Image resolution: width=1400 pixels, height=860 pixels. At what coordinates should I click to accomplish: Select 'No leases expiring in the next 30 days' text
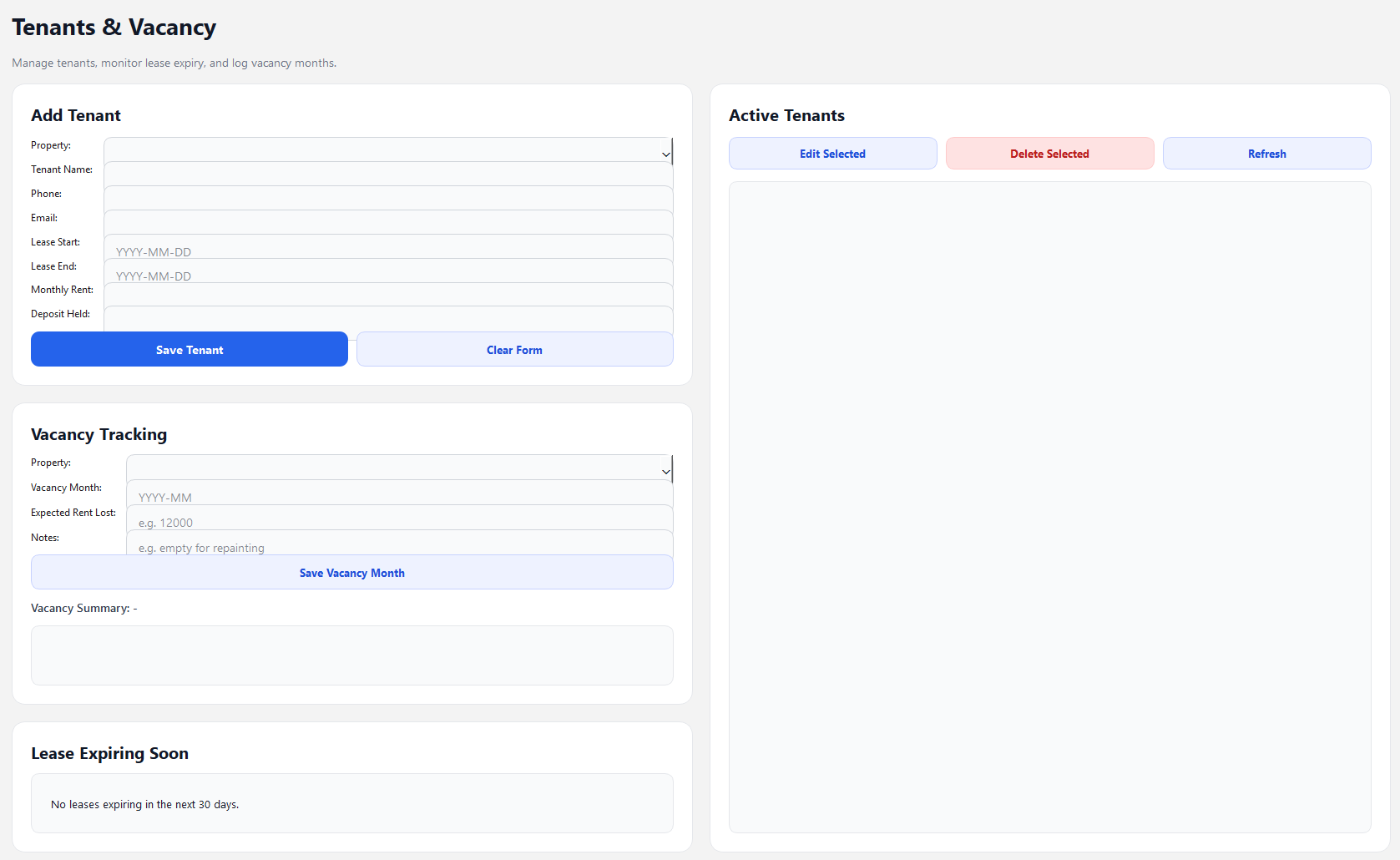point(145,805)
